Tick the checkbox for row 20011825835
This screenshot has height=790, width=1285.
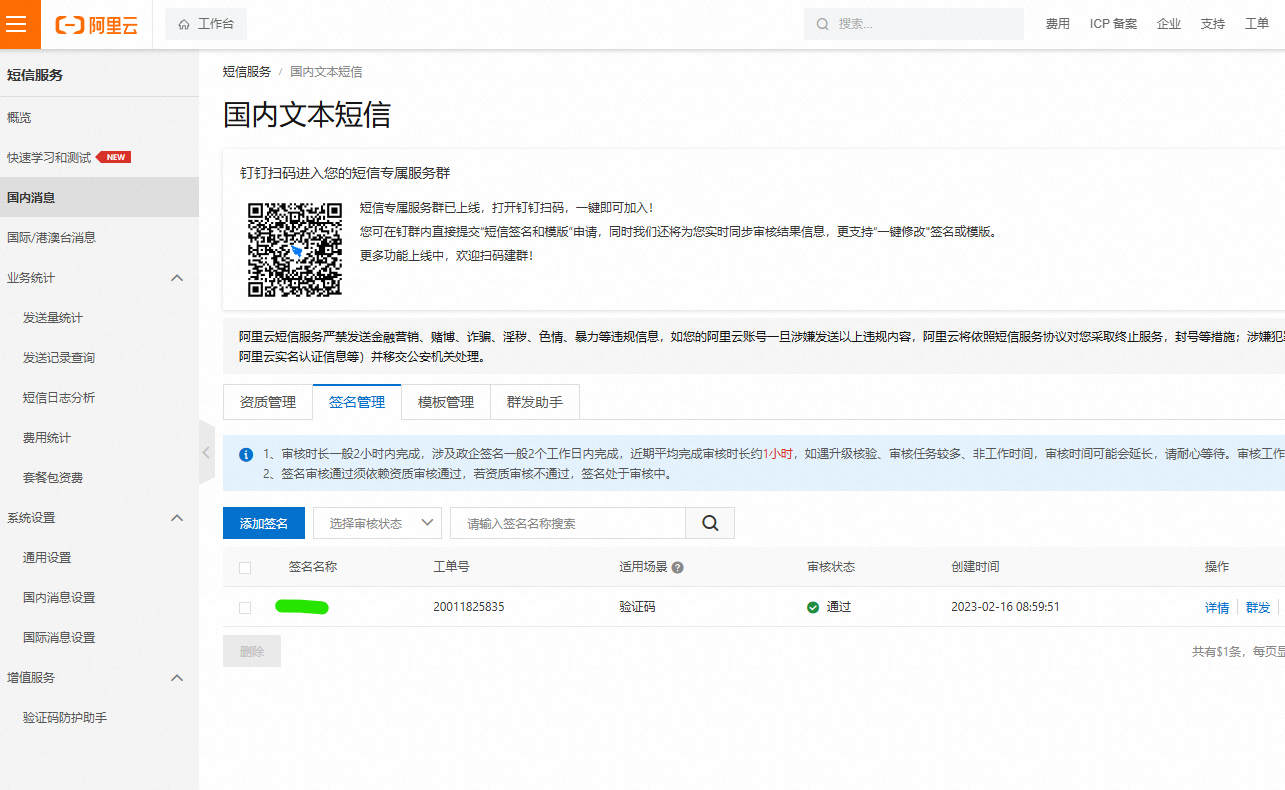245,608
